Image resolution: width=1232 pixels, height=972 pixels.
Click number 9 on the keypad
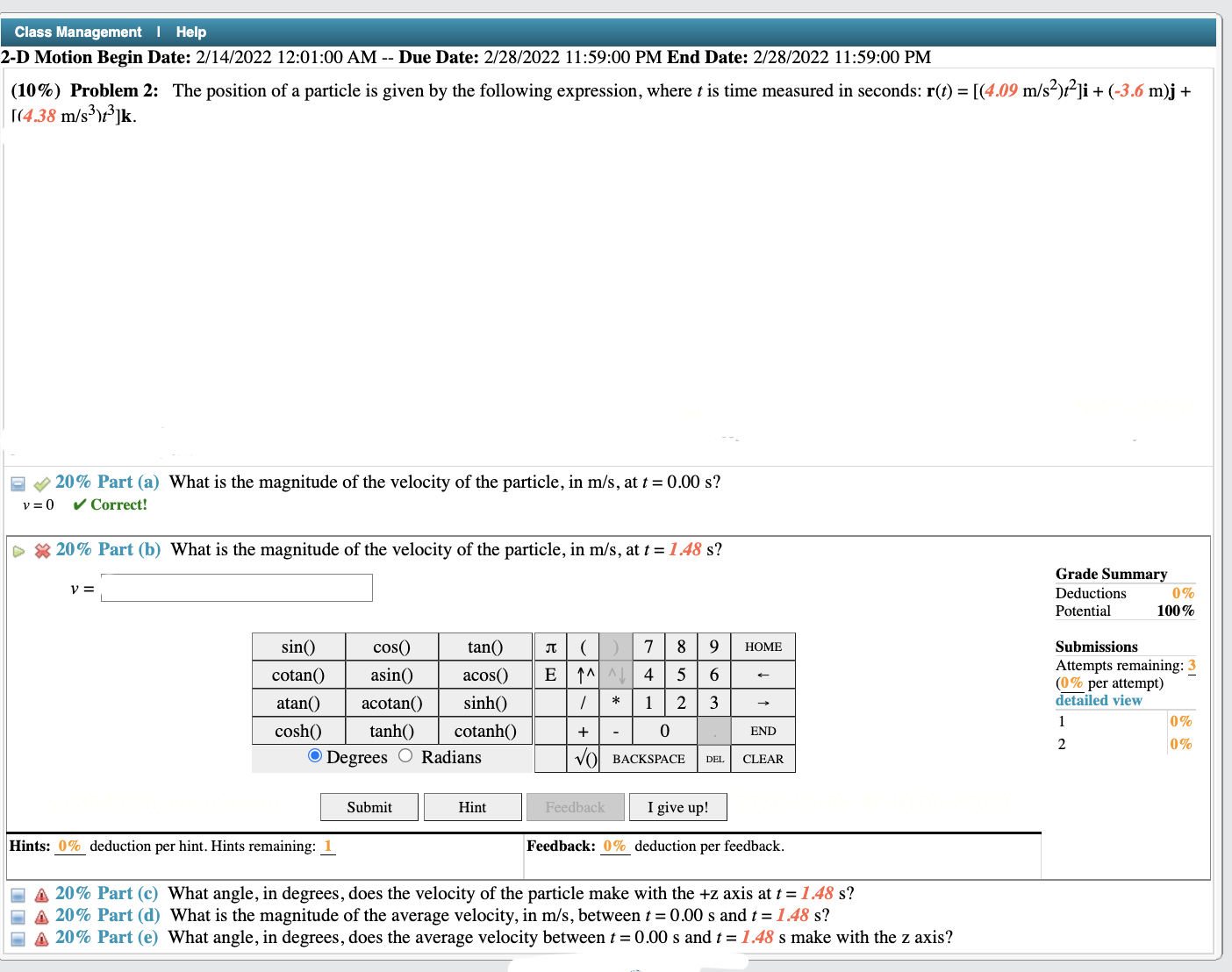coord(714,647)
